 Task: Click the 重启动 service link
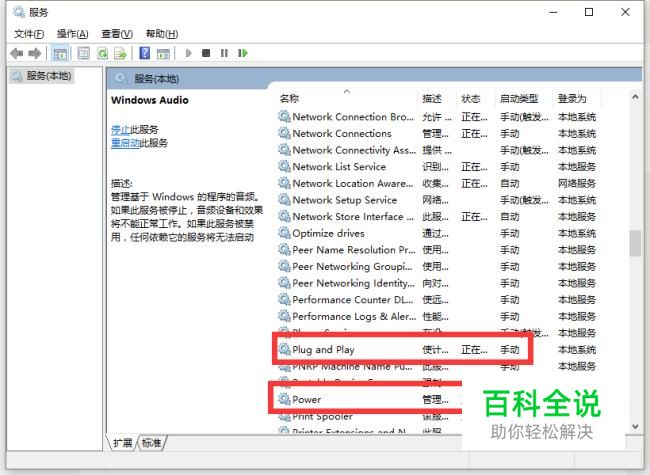(x=126, y=143)
